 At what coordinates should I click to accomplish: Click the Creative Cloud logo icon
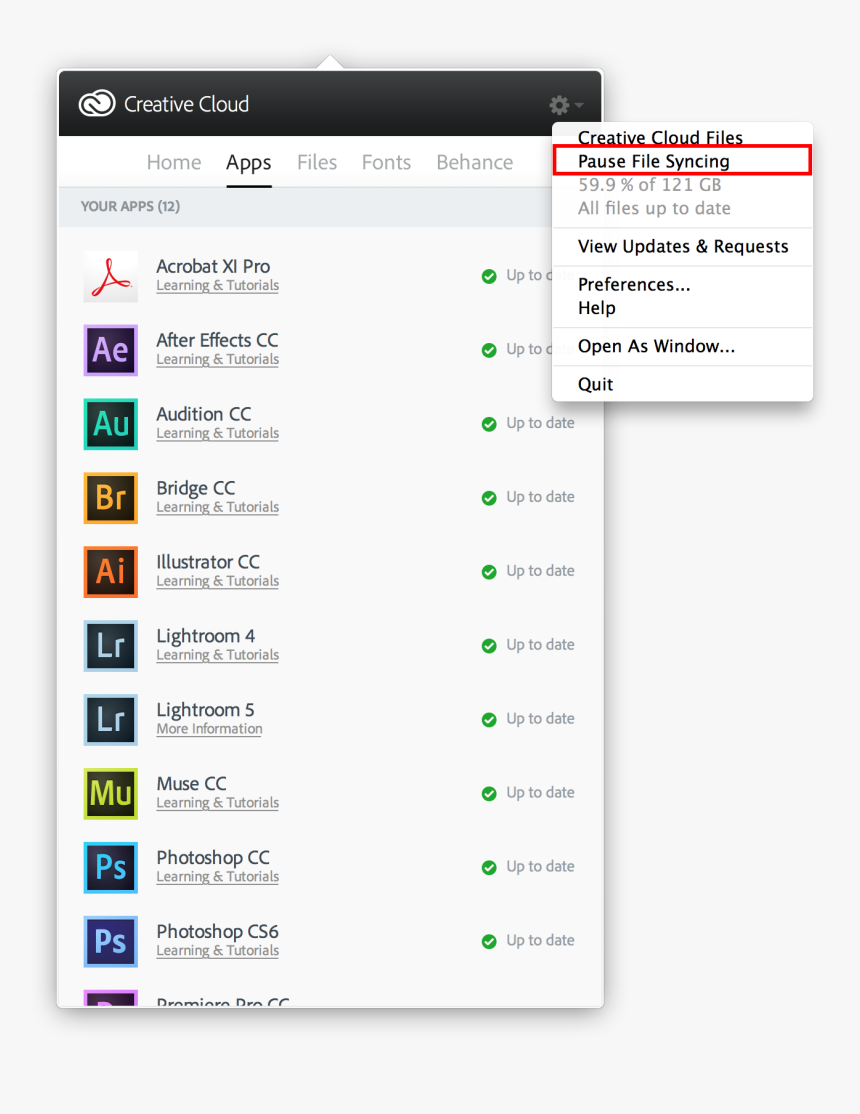pyautogui.click(x=97, y=104)
